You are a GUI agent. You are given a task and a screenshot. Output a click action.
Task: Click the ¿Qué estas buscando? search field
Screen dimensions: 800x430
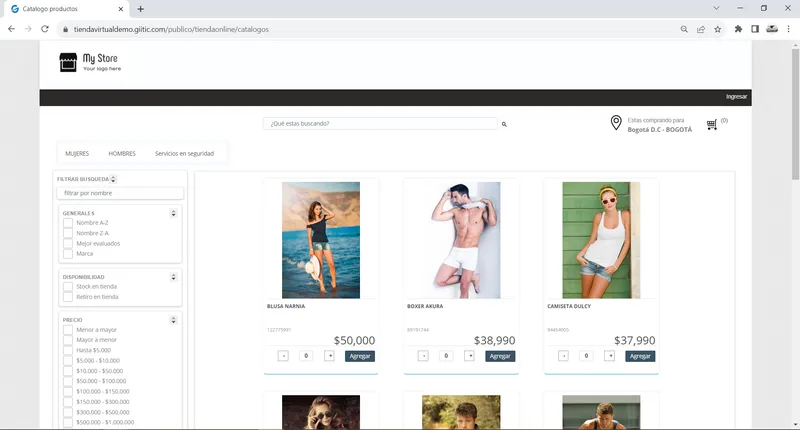point(380,123)
